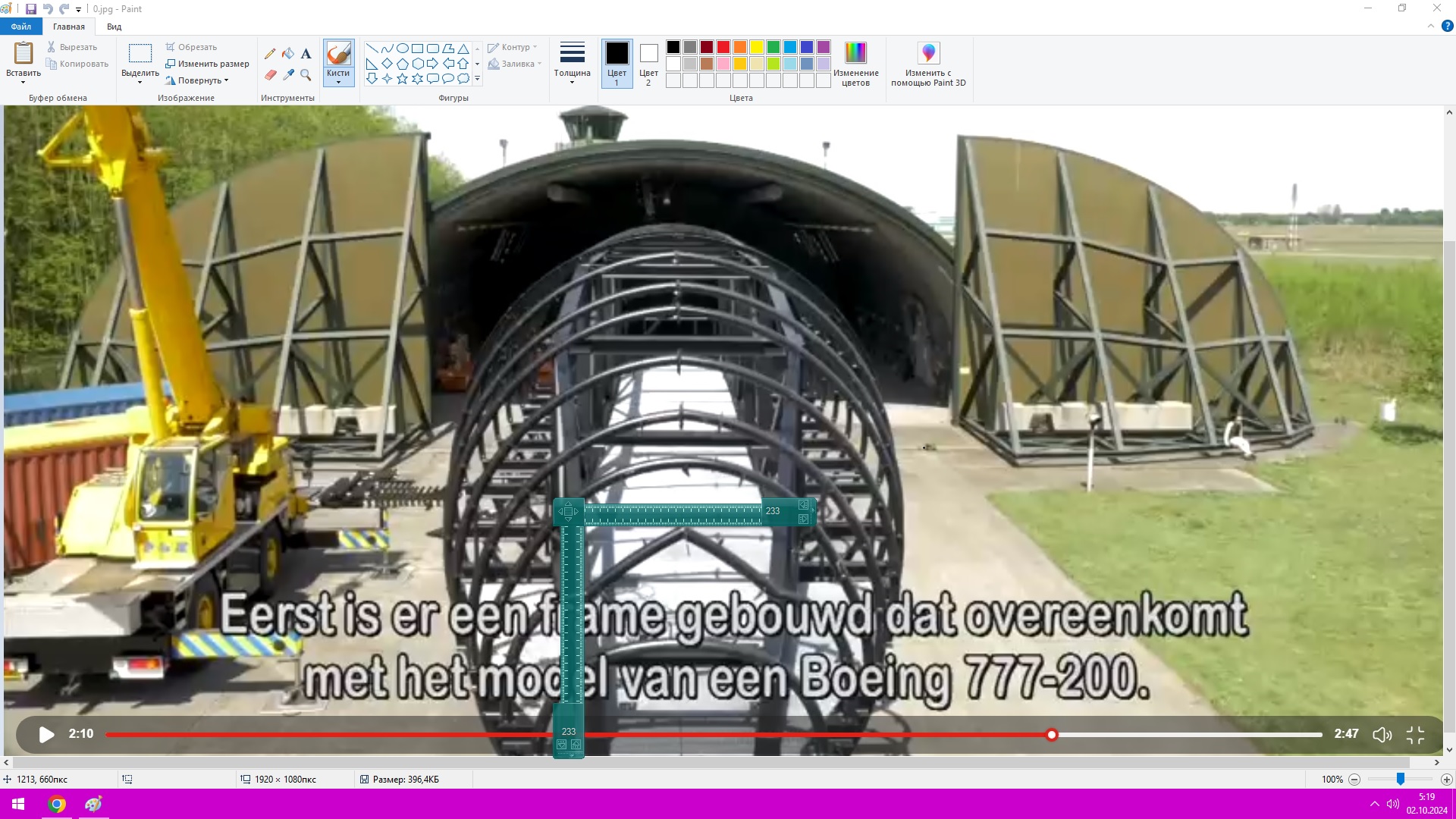This screenshot has height=819, width=1456.
Task: Collapse the ribbon with the chevron
Action: [x=1431, y=26]
